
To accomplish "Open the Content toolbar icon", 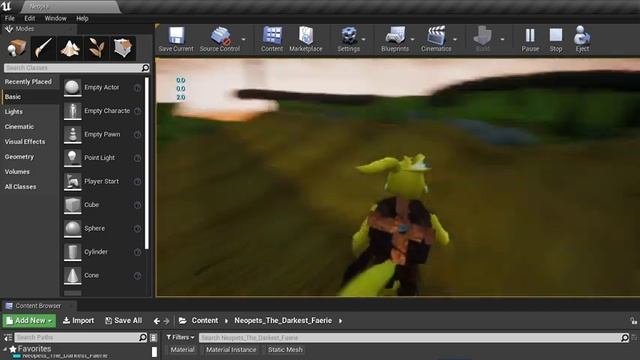I will [272, 40].
